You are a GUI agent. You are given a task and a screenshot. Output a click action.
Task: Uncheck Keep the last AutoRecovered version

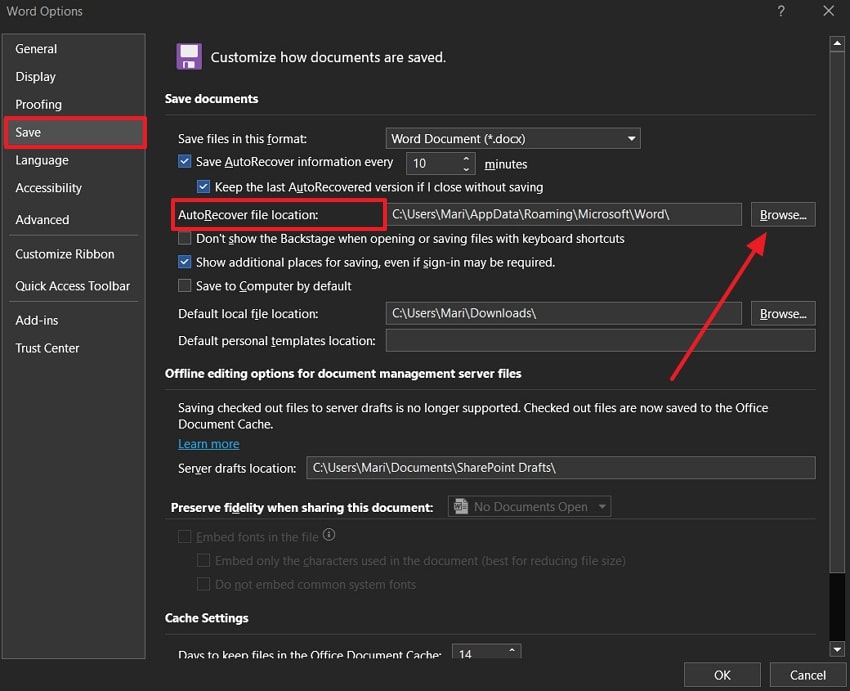[204, 187]
